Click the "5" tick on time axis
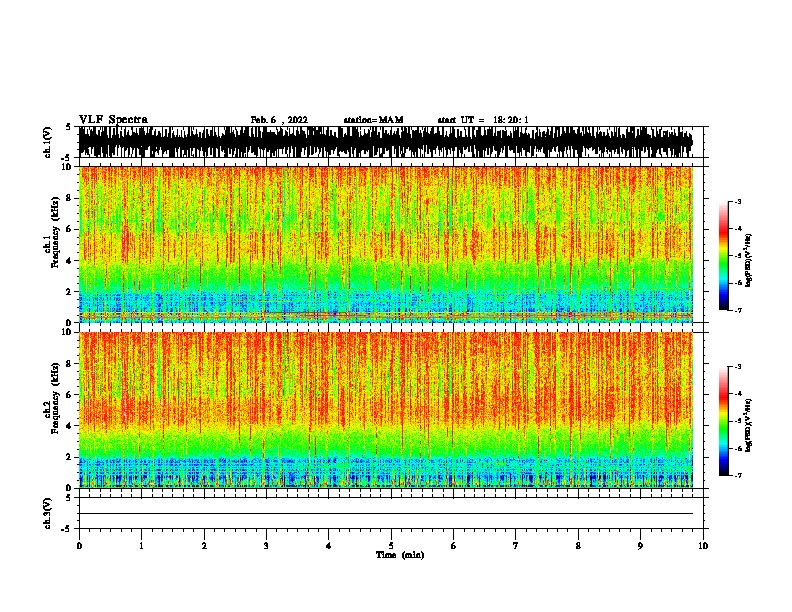Image resolution: width=792 pixels, height=612 pixels. 391,546
